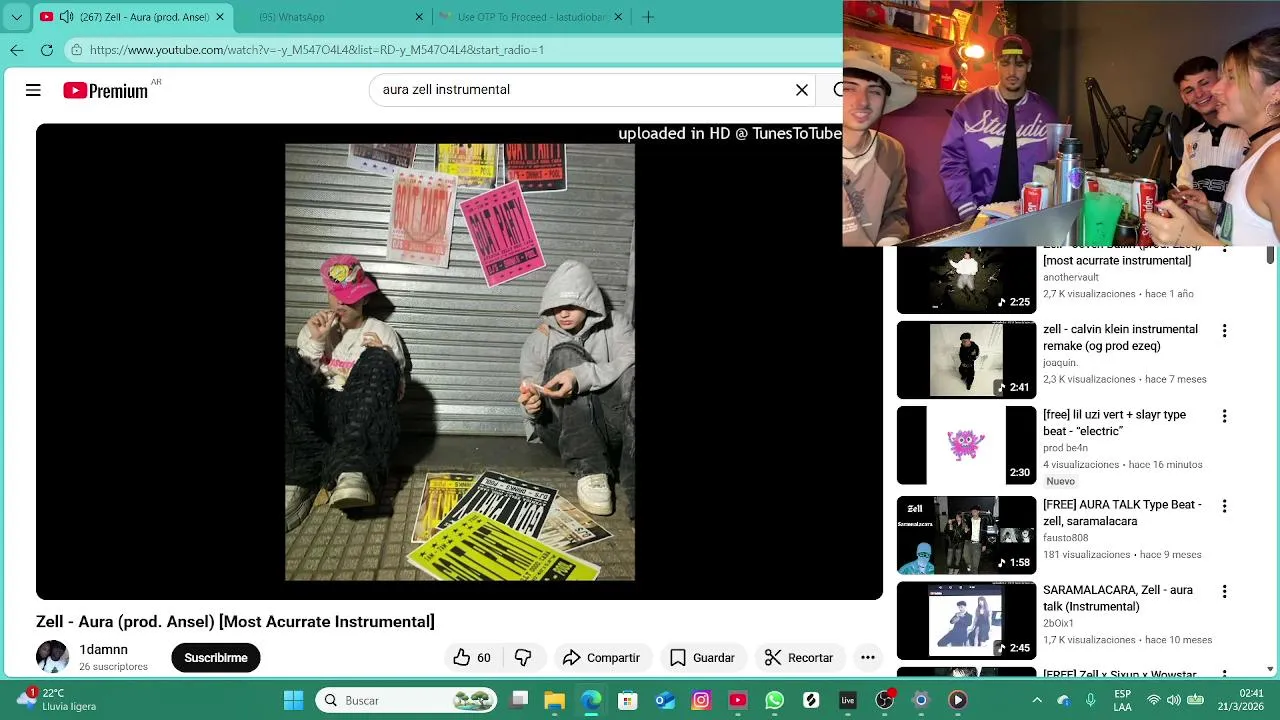
Task: Open options for 'AURA TALK Type Beat' video
Action: 1224,506
